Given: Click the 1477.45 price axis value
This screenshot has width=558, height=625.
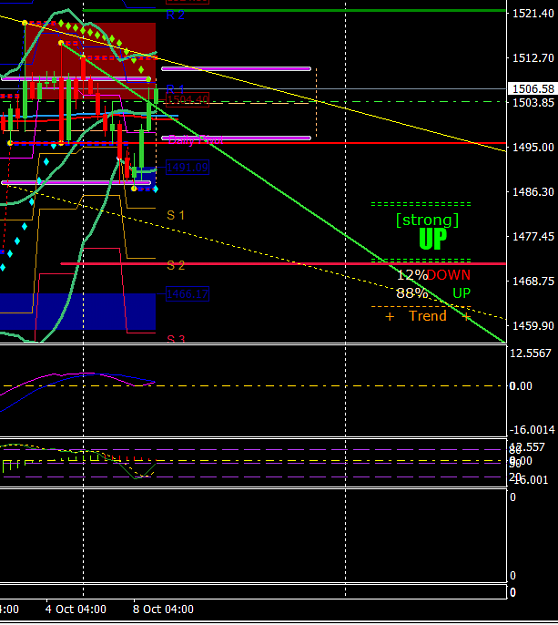Looking at the screenshot, I should pyautogui.click(x=533, y=237).
